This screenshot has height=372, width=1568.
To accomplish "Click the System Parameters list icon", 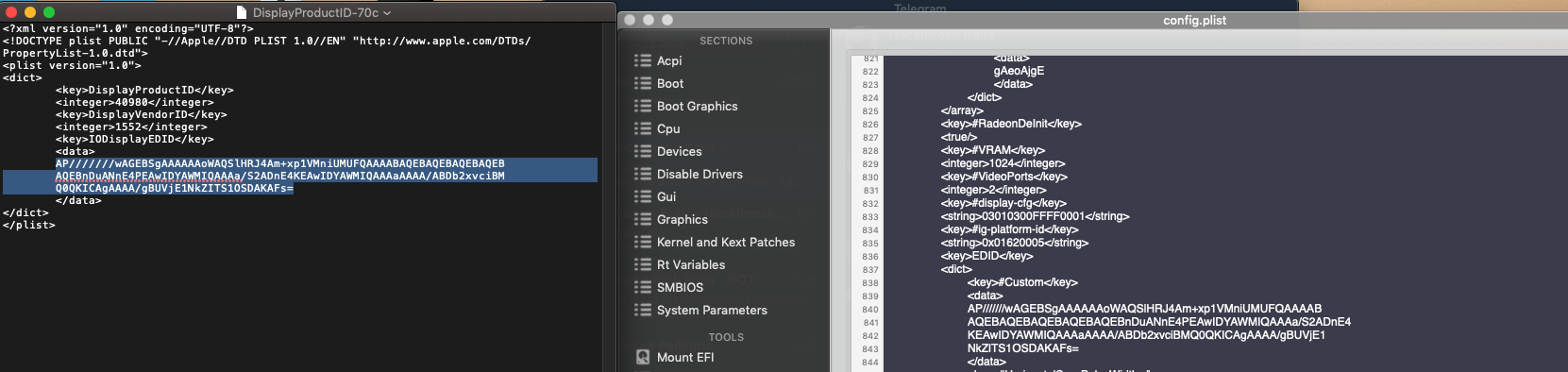I will coord(643,310).
